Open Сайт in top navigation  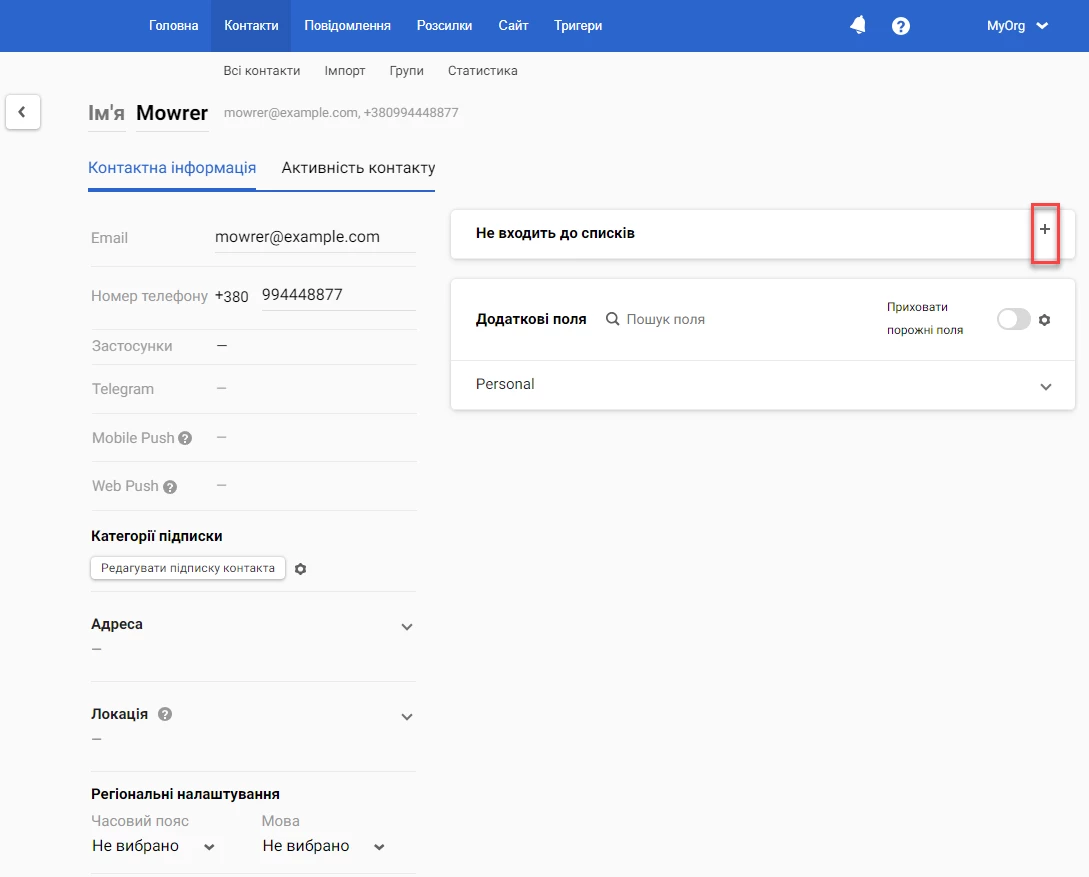pyautogui.click(x=513, y=26)
